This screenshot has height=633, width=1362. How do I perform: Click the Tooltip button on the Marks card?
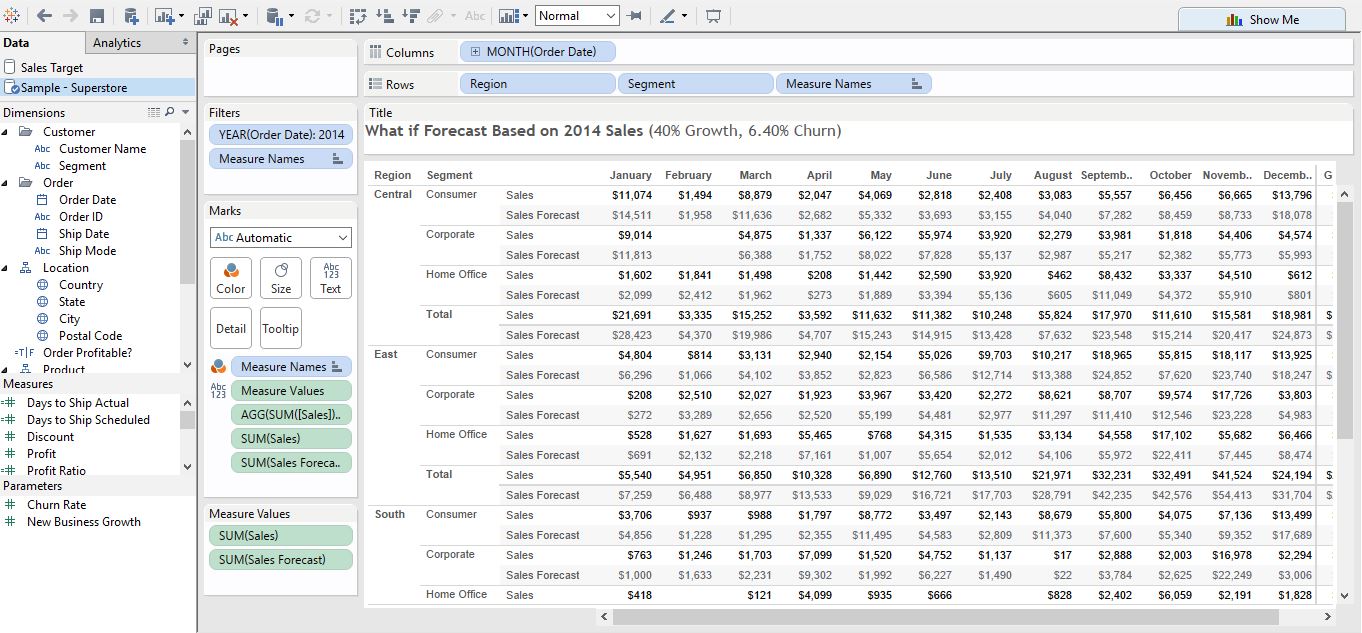tap(280, 328)
